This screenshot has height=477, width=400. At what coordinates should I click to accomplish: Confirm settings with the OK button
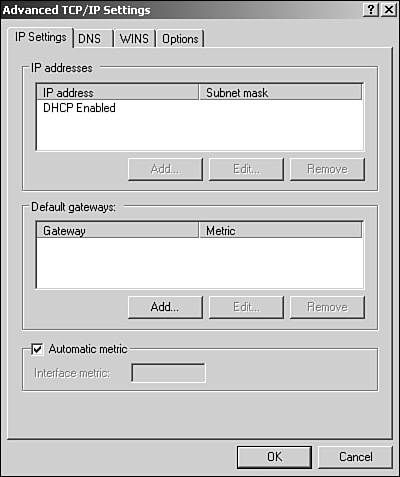pos(274,457)
